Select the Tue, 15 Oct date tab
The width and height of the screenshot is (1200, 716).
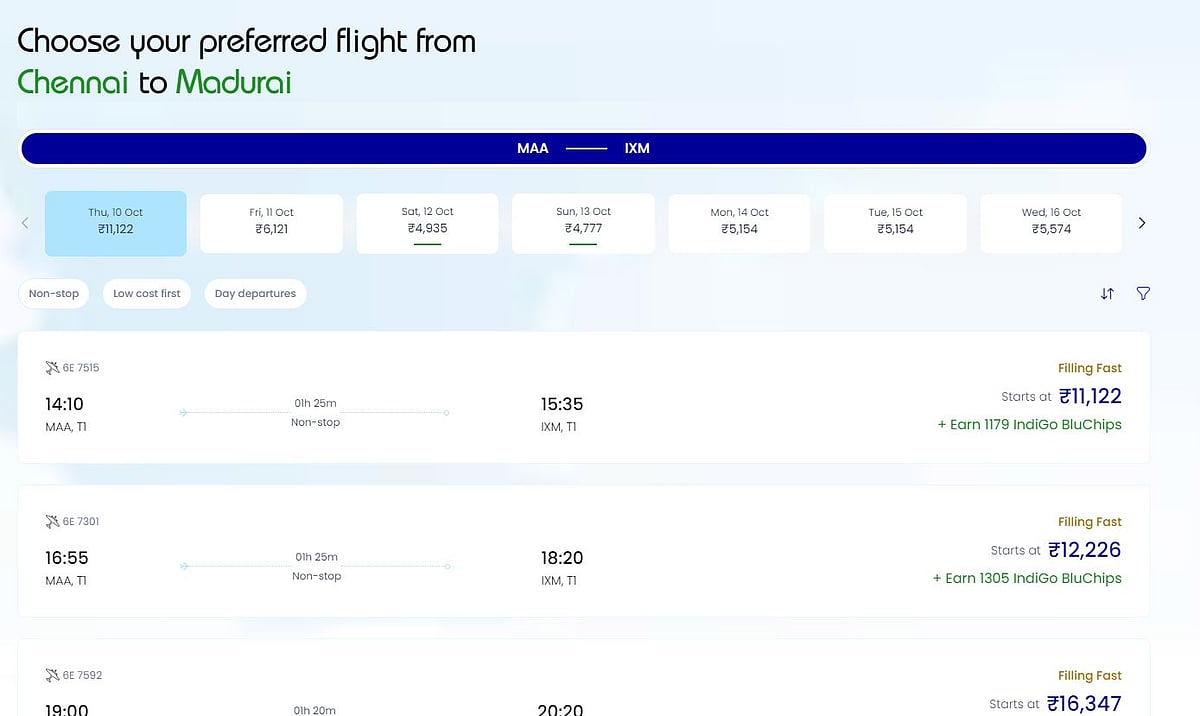click(x=895, y=223)
